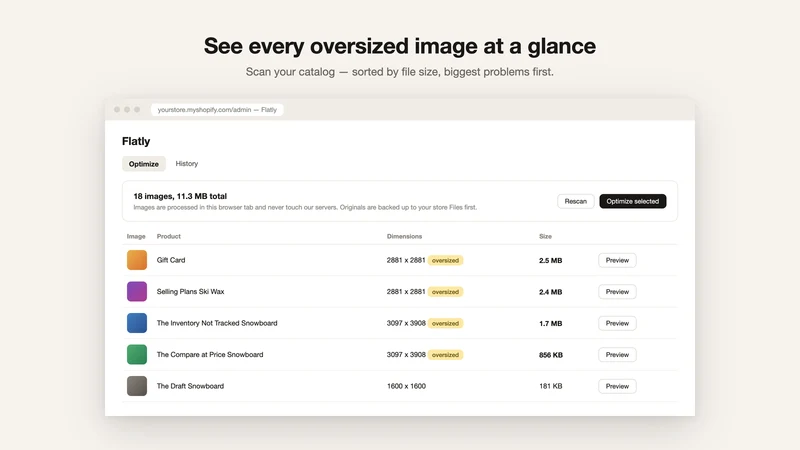Click the Selling Plans Ski Wax name
The height and width of the screenshot is (450, 800).
(x=190, y=292)
